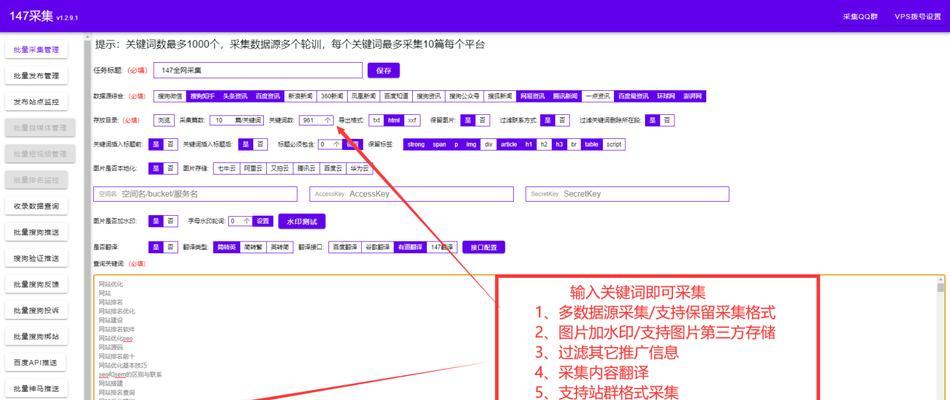This screenshot has height=400, width=950.
Task: Toggle the article tag retention
Action: click(509, 144)
